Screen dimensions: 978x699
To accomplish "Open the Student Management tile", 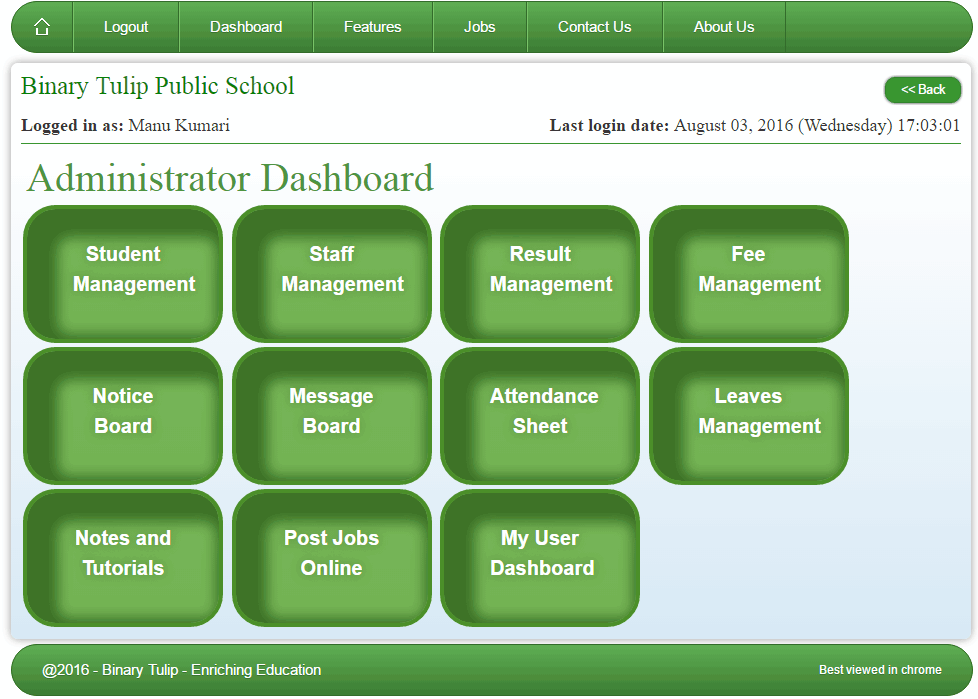I will pos(123,274).
